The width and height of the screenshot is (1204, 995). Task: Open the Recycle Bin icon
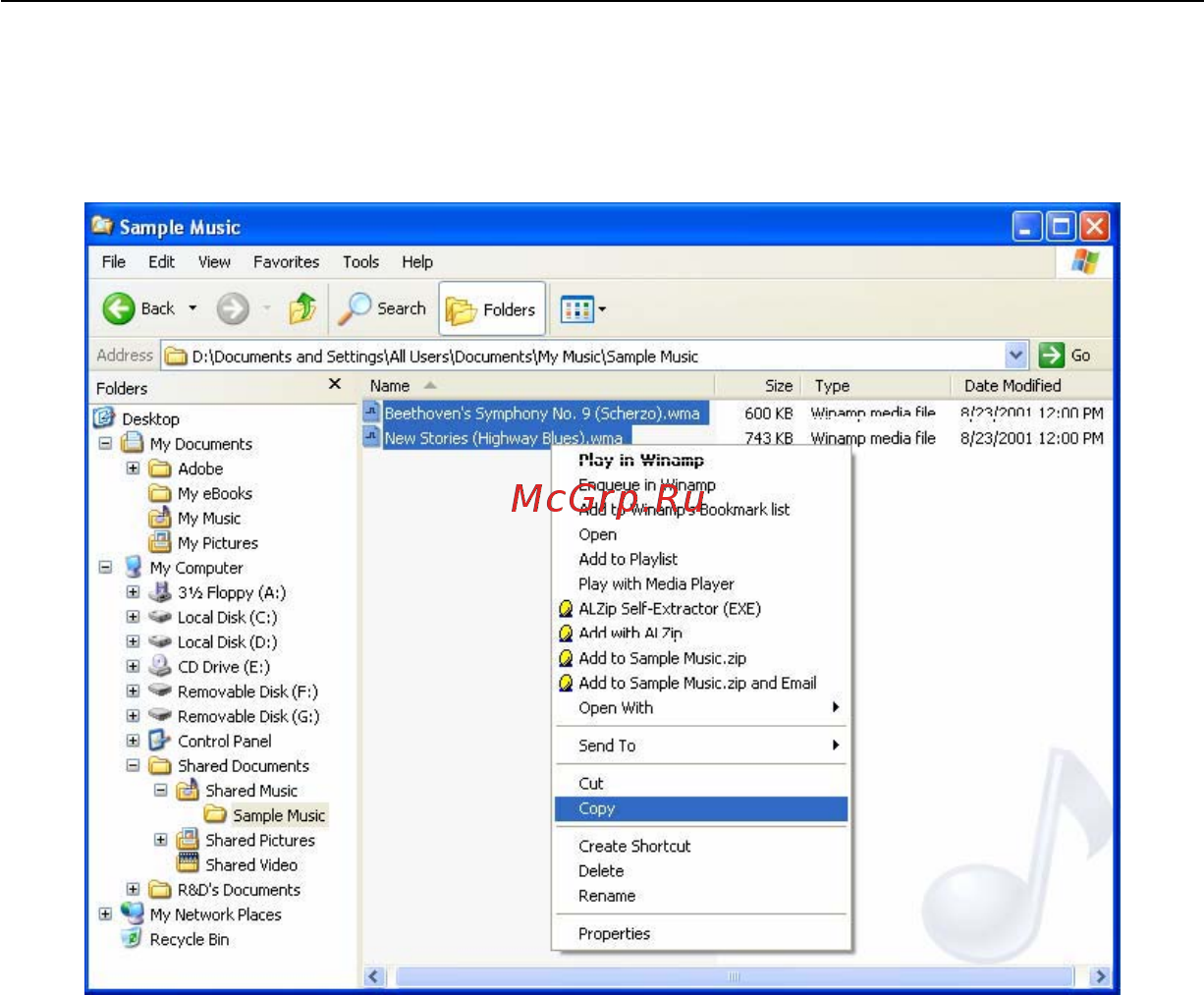coord(132,939)
